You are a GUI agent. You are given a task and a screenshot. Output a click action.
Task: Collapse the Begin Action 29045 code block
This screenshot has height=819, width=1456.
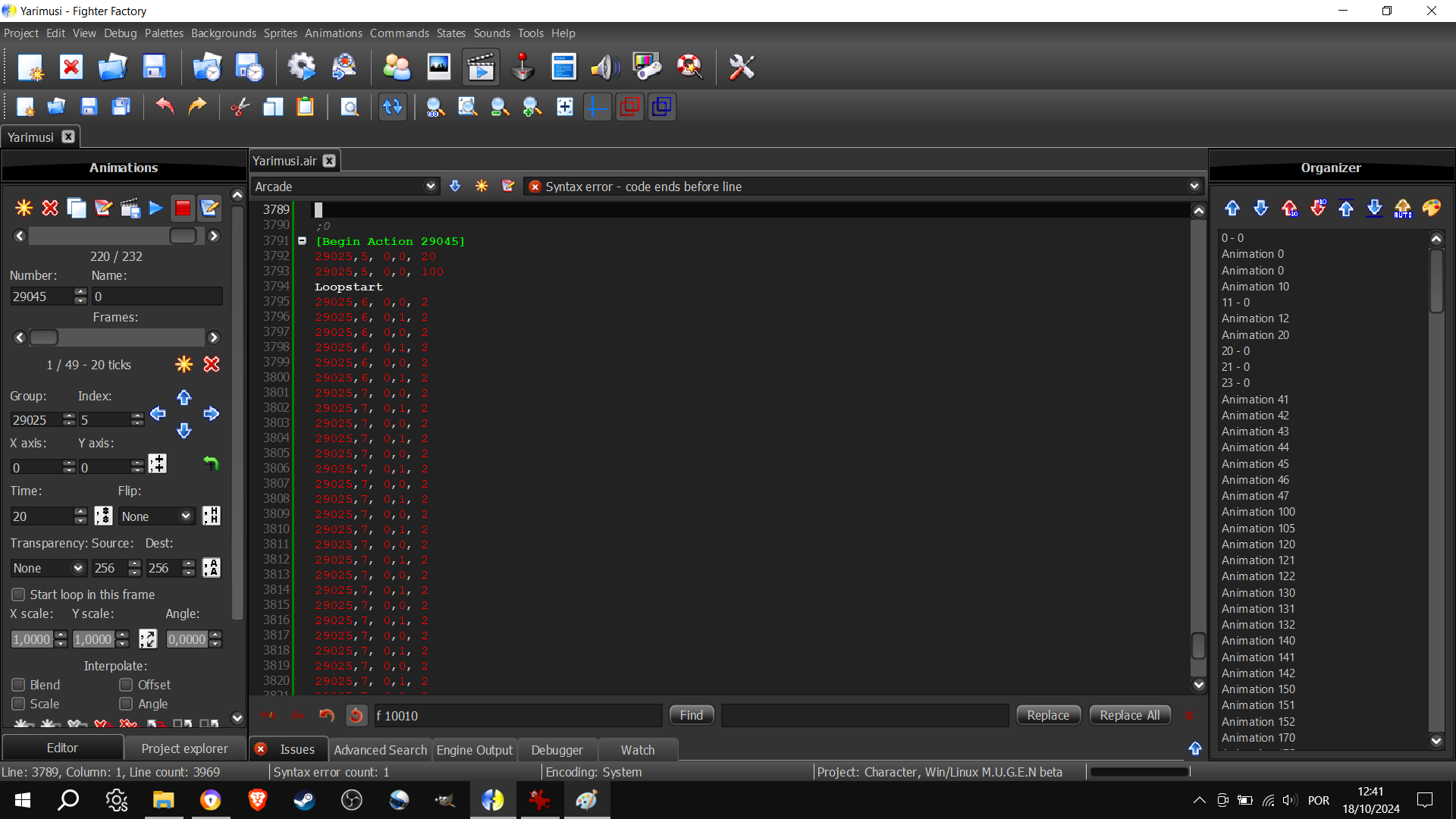pos(302,241)
